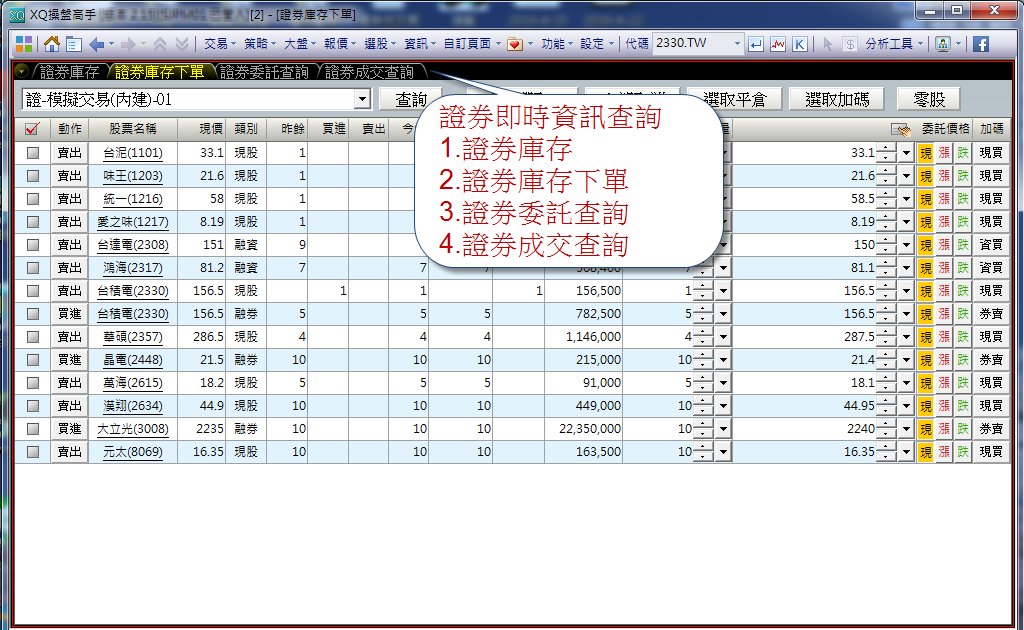
Task: Click the red trend chart toolbar icon
Action: pyautogui.click(x=778, y=44)
